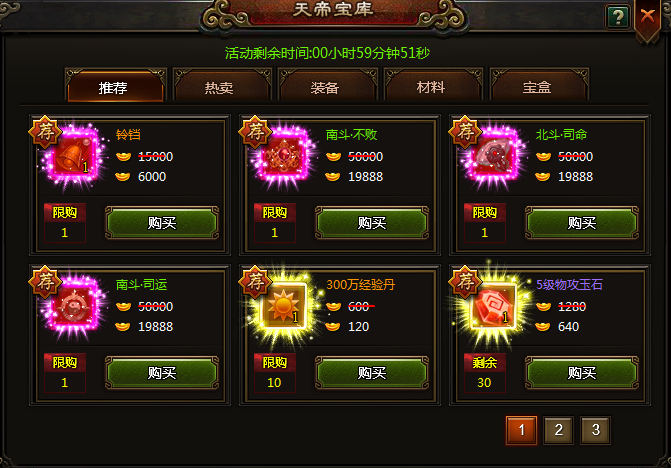The width and height of the screenshot is (671, 468).
Task: Click the 300万经验丹 sun icon
Action: click(x=284, y=307)
